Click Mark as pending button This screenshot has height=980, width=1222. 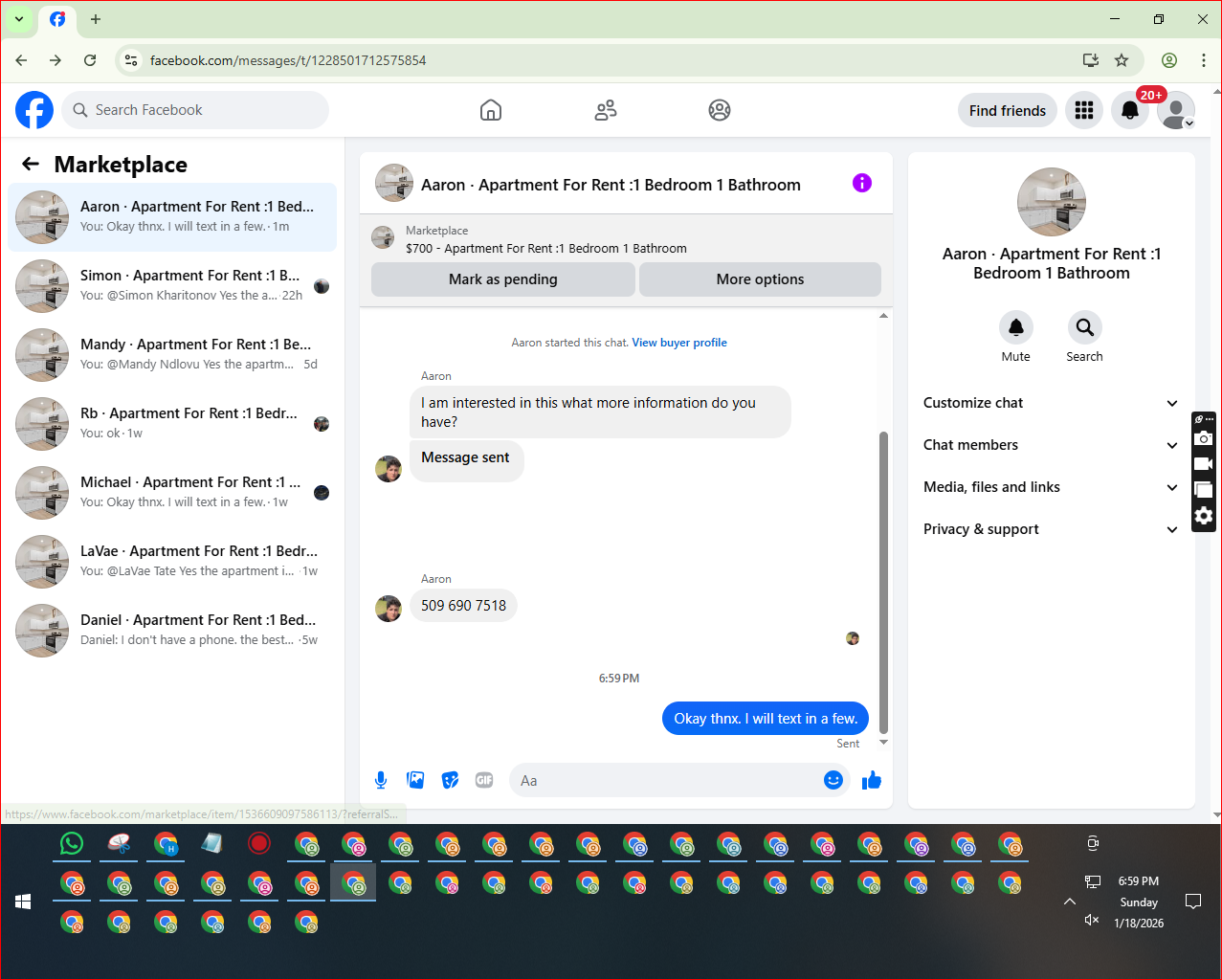point(503,279)
